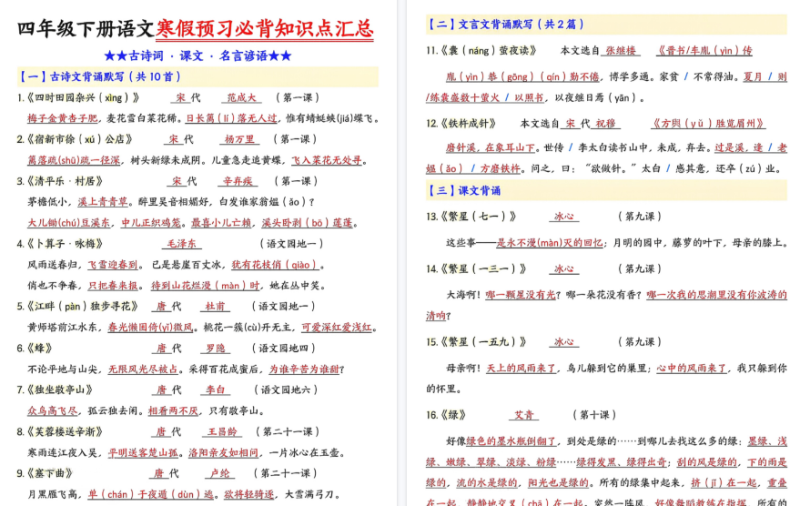Image resolution: width=800 pixels, height=506 pixels.
Task: Click the author name '毛泽东'
Action: (x=182, y=244)
